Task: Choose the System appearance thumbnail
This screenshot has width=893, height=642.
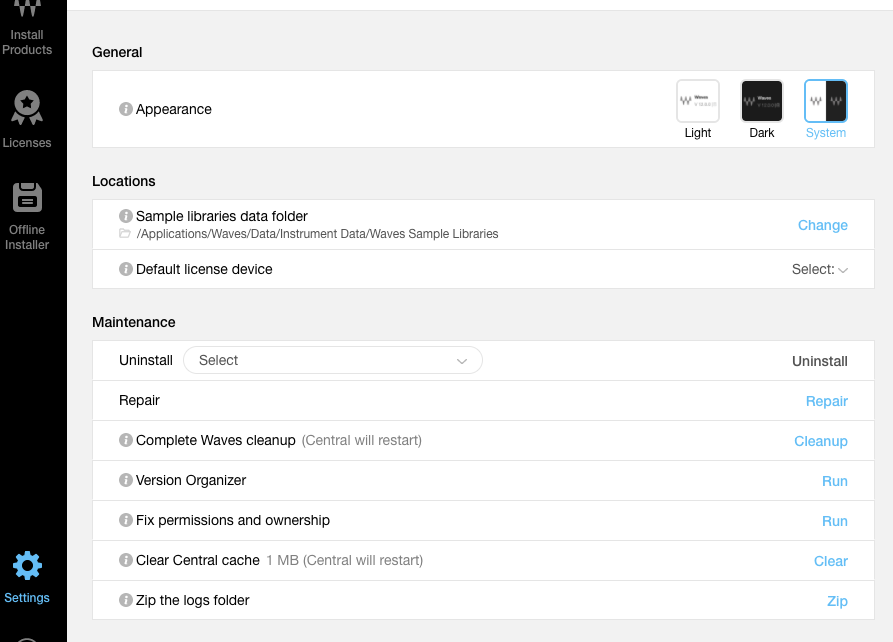Action: pos(825,101)
